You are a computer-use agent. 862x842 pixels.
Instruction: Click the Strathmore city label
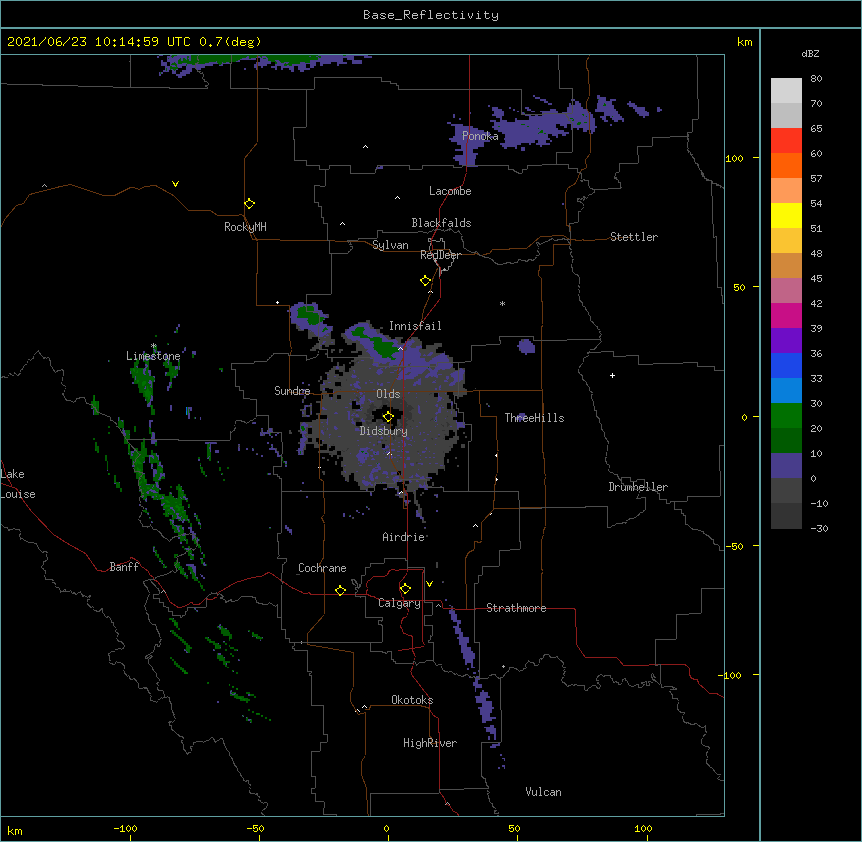(x=516, y=608)
